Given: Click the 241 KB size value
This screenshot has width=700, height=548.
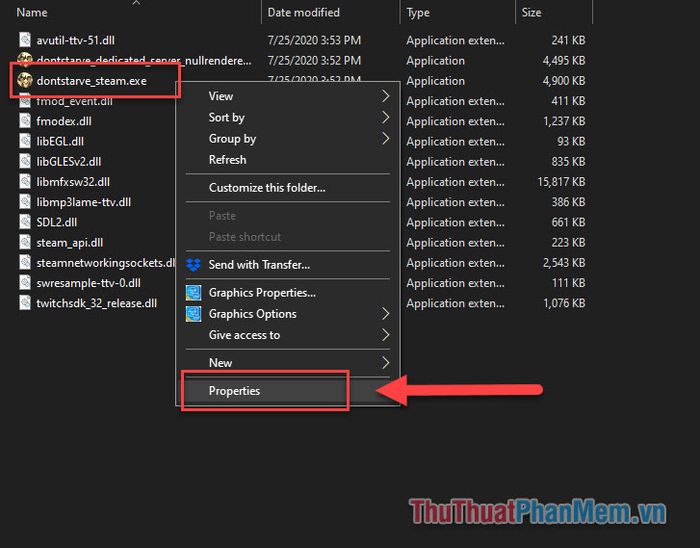Looking at the screenshot, I should [x=568, y=40].
